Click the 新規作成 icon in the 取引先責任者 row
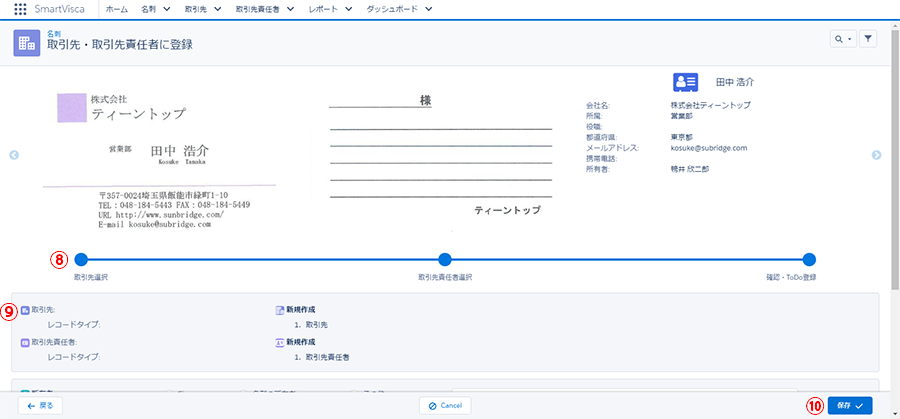The image size is (900, 419). click(280, 342)
